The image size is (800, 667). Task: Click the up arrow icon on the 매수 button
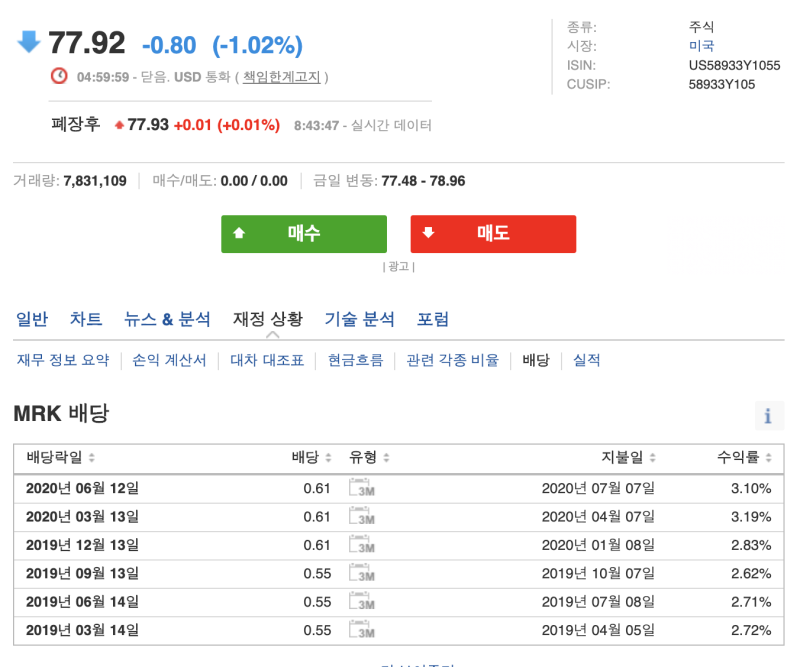click(x=239, y=233)
